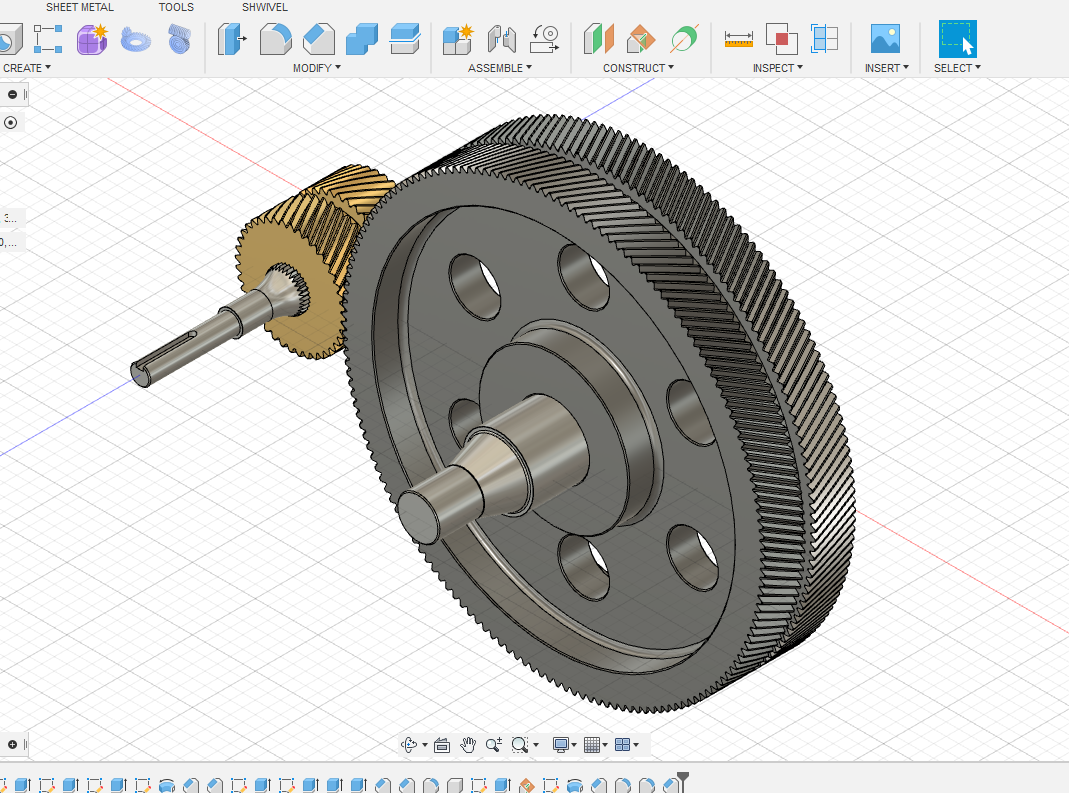The height and width of the screenshot is (793, 1069).
Task: Collapse the browser panel with minus button
Action: (x=12, y=95)
